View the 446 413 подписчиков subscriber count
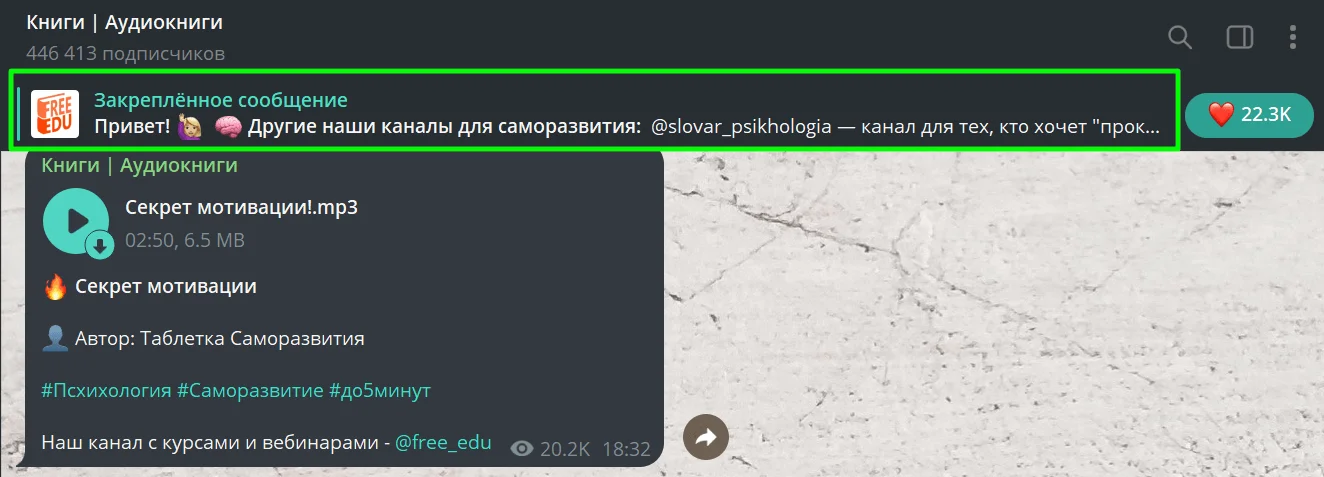The width and height of the screenshot is (1324, 477). pyautogui.click(x=126, y=53)
